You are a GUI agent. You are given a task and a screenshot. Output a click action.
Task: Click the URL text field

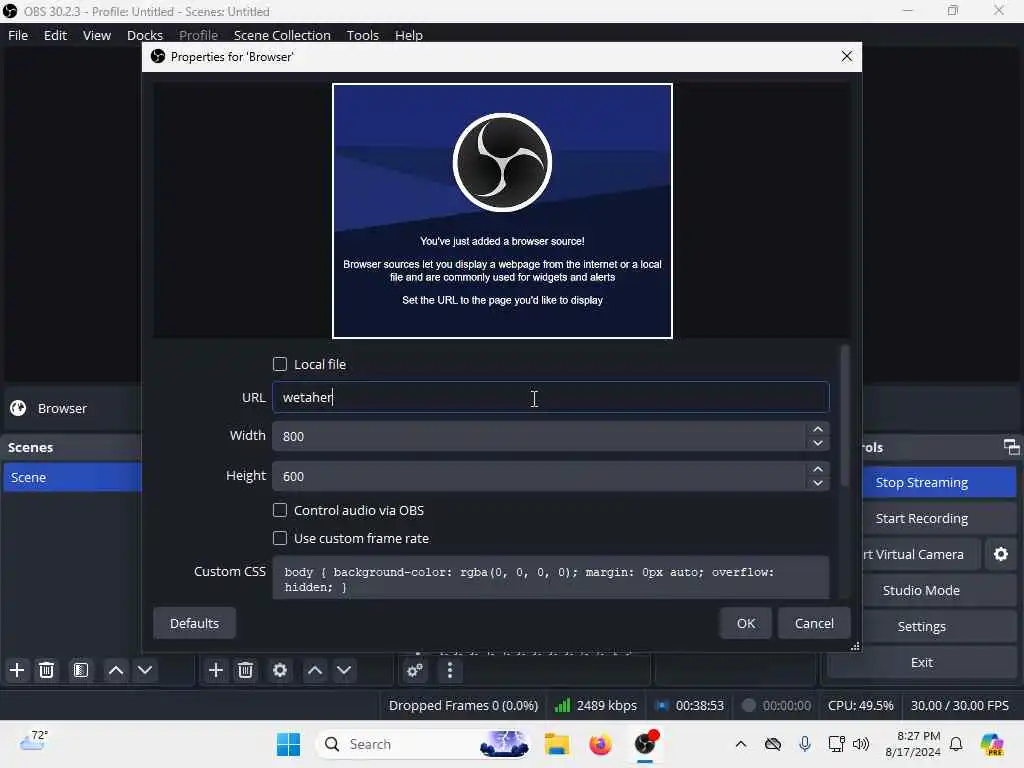(x=551, y=397)
